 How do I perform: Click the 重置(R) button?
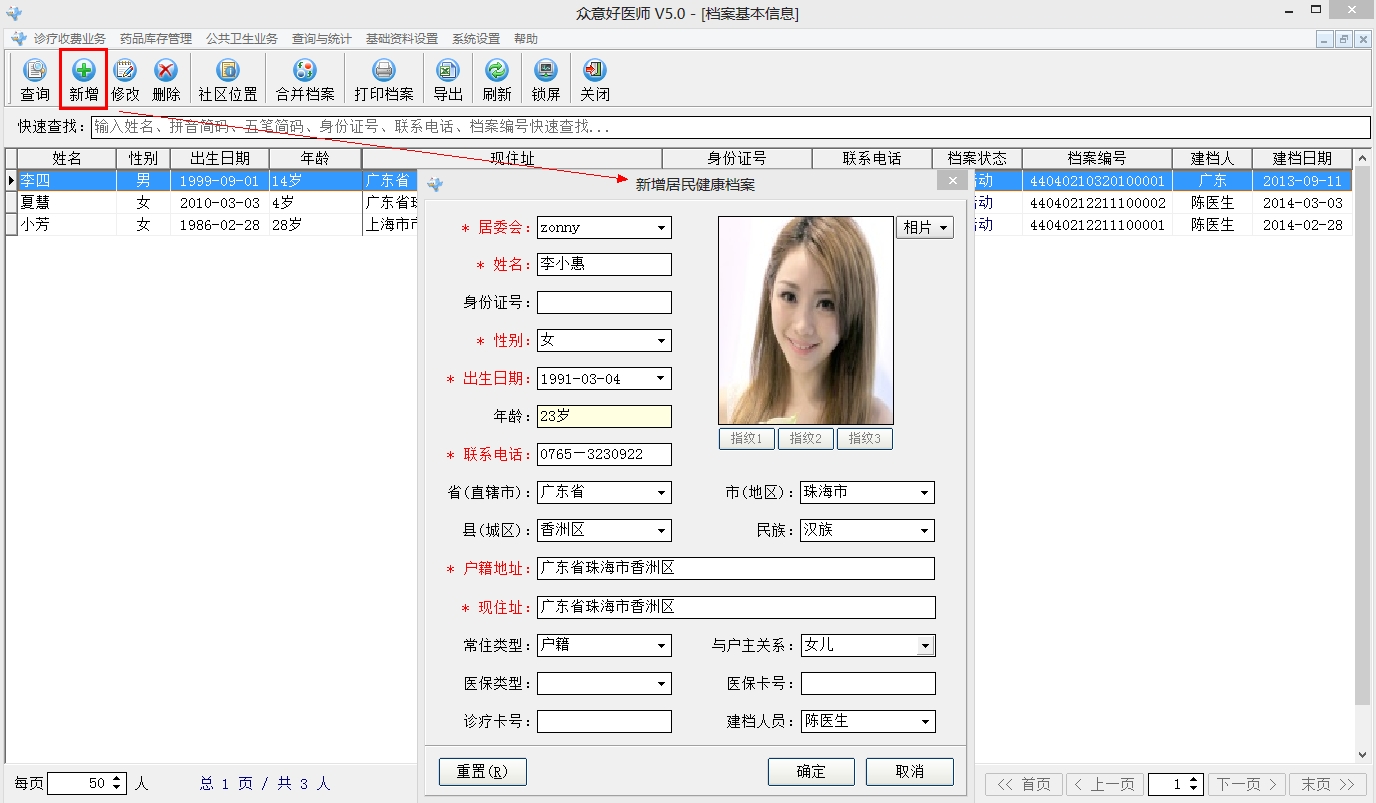pyautogui.click(x=483, y=772)
